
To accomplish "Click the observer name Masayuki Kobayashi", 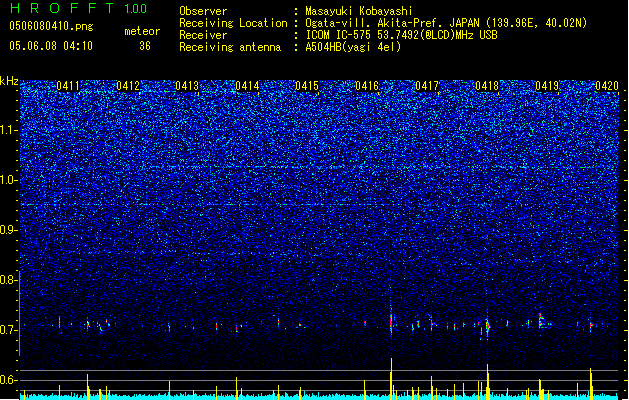I will tap(359, 11).
